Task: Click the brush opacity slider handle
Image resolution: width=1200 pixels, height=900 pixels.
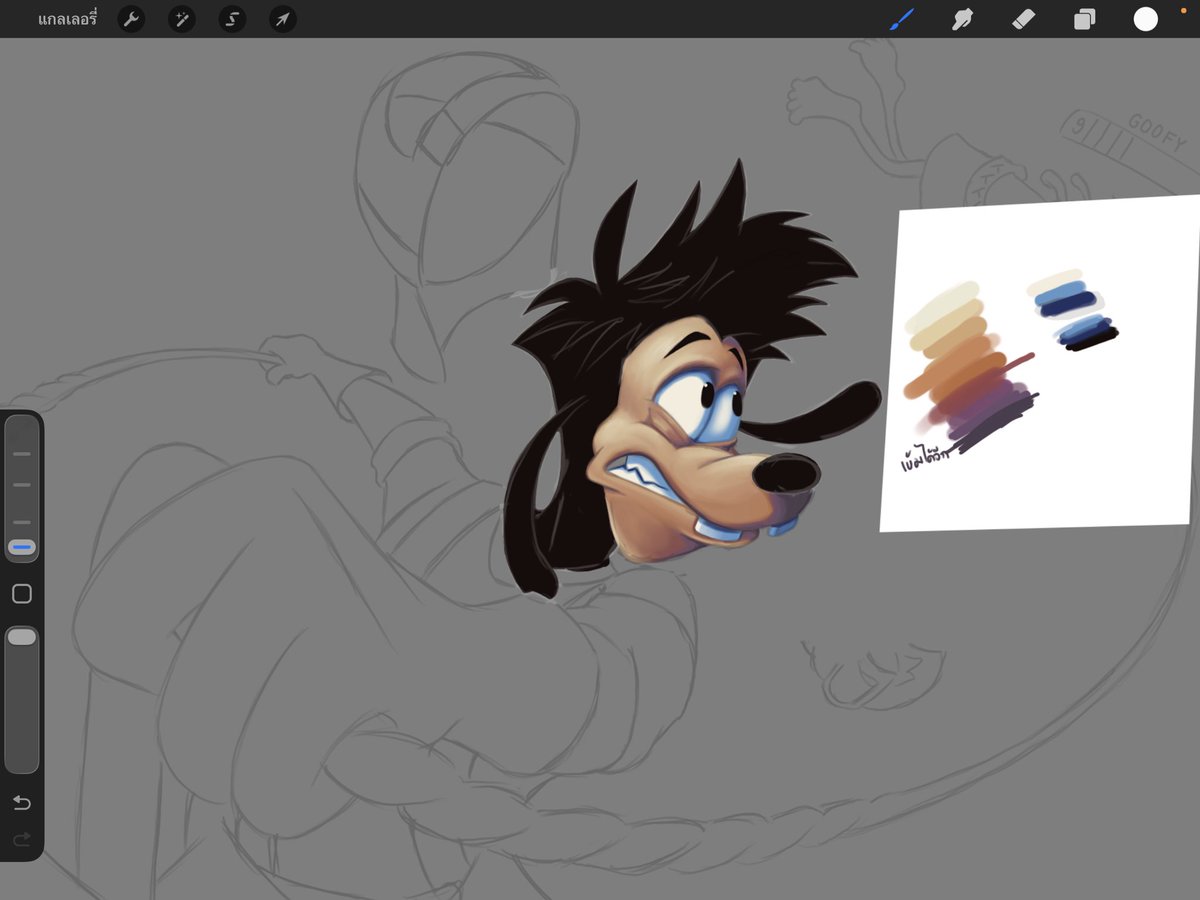Action: click(x=22, y=637)
